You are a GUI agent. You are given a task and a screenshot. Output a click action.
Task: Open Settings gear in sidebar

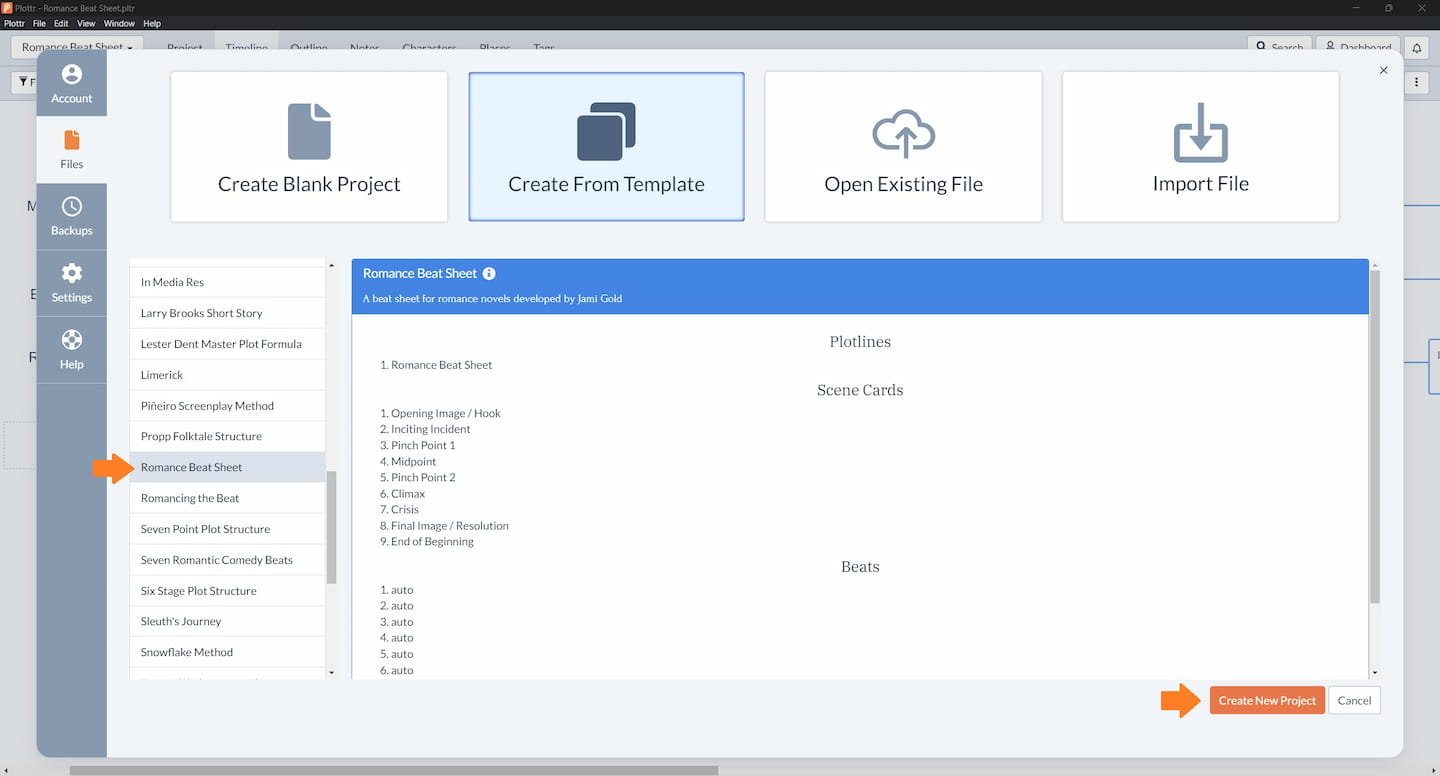tap(71, 283)
